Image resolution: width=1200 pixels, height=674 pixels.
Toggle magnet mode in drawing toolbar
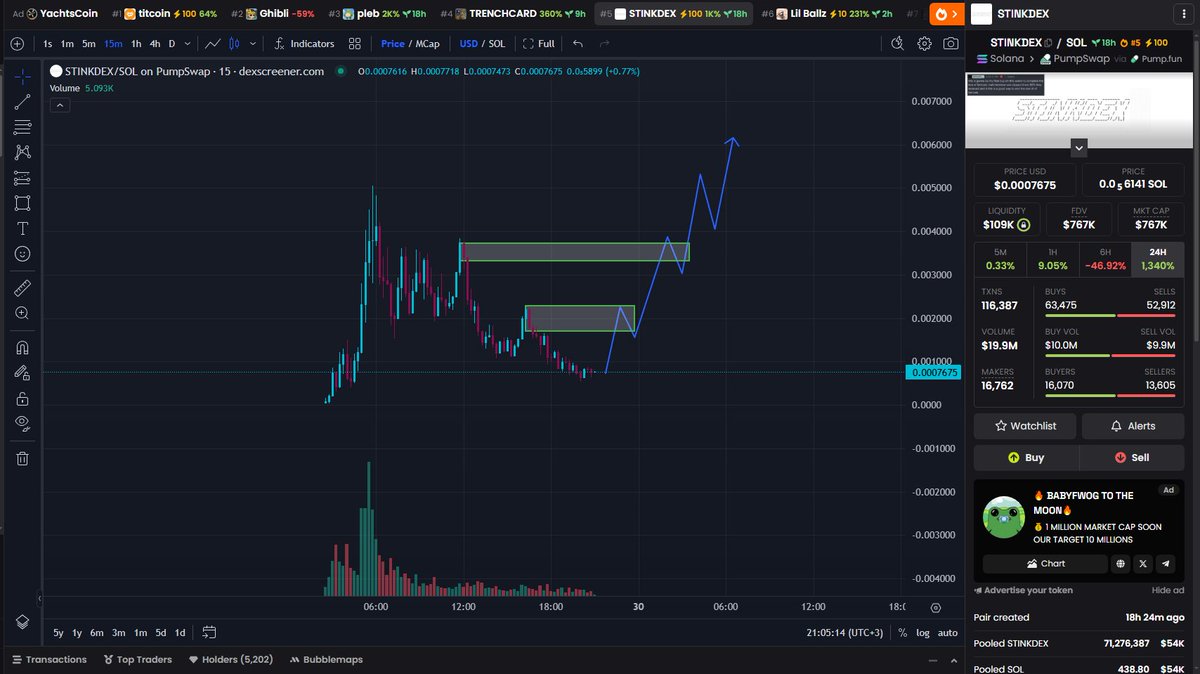tap(22, 347)
